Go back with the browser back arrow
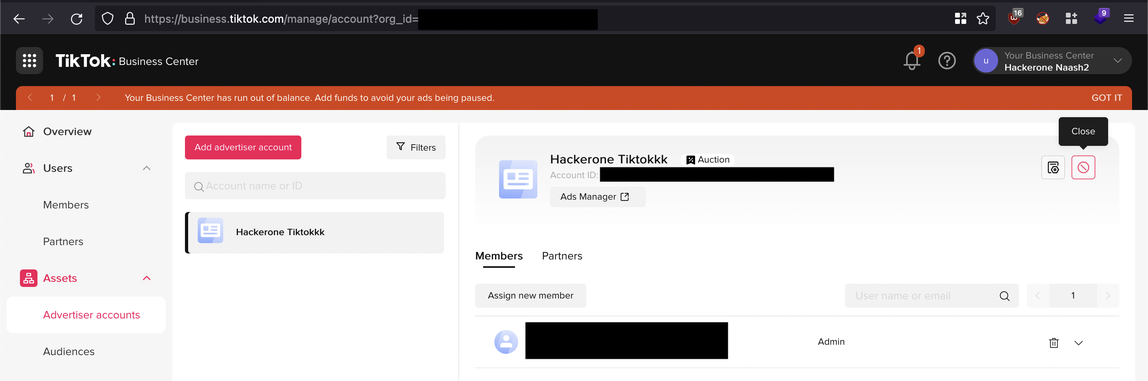 tap(20, 19)
